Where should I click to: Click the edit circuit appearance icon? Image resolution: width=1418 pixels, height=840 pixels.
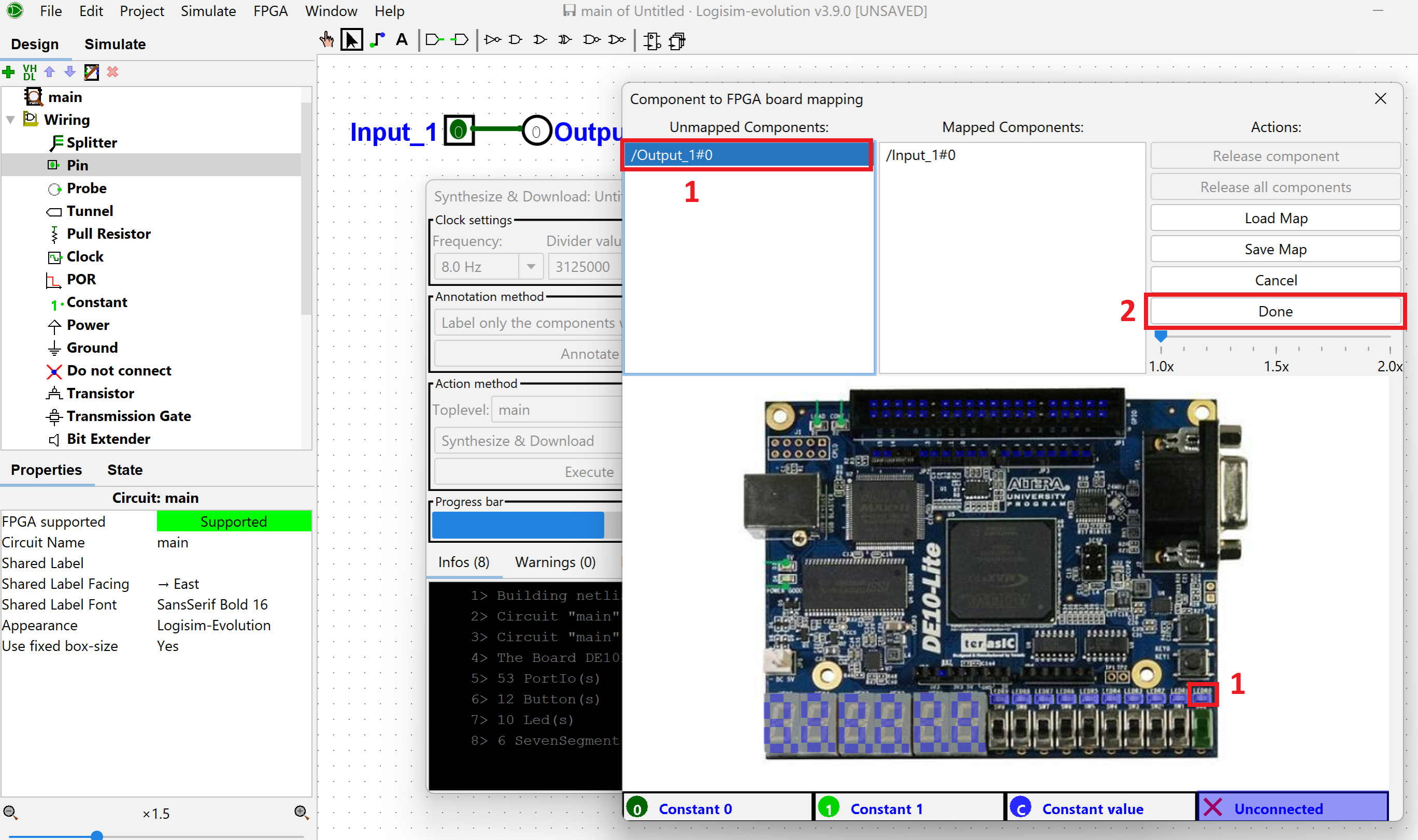tap(91, 72)
